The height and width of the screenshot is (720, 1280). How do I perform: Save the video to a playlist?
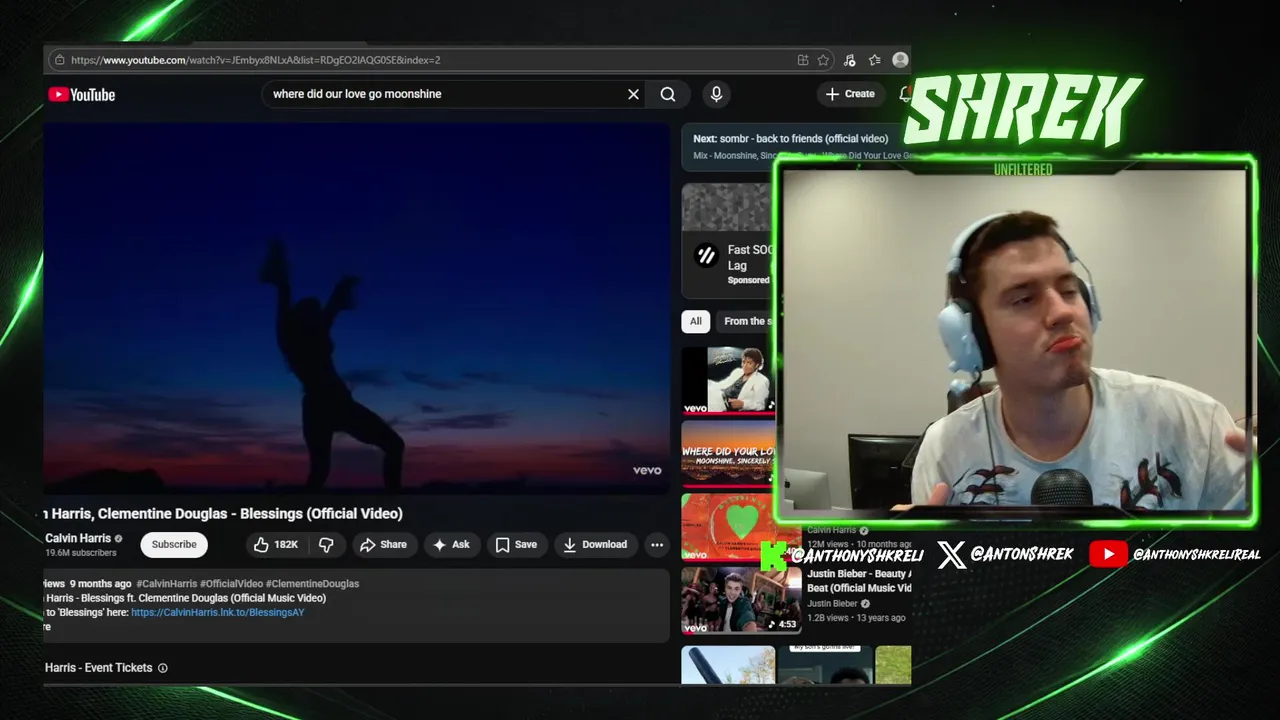(516, 545)
